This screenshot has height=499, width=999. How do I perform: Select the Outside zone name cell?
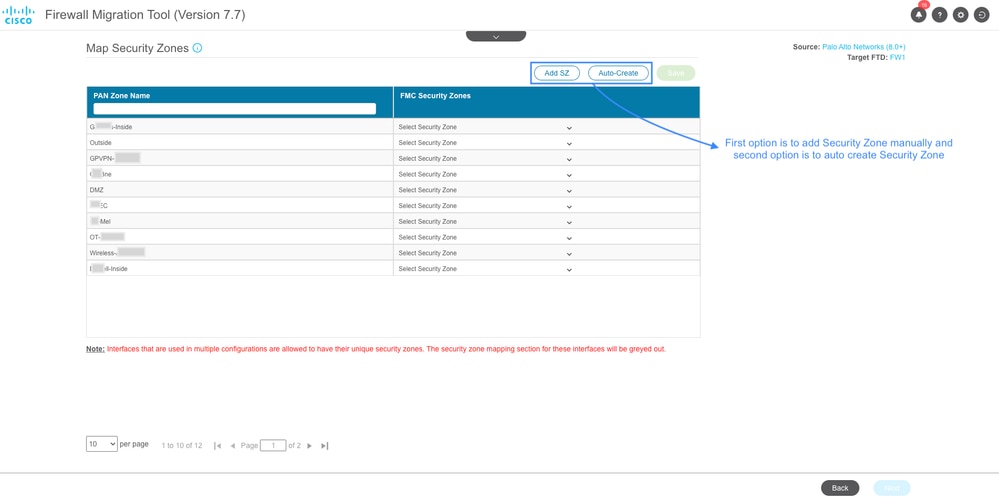240,143
